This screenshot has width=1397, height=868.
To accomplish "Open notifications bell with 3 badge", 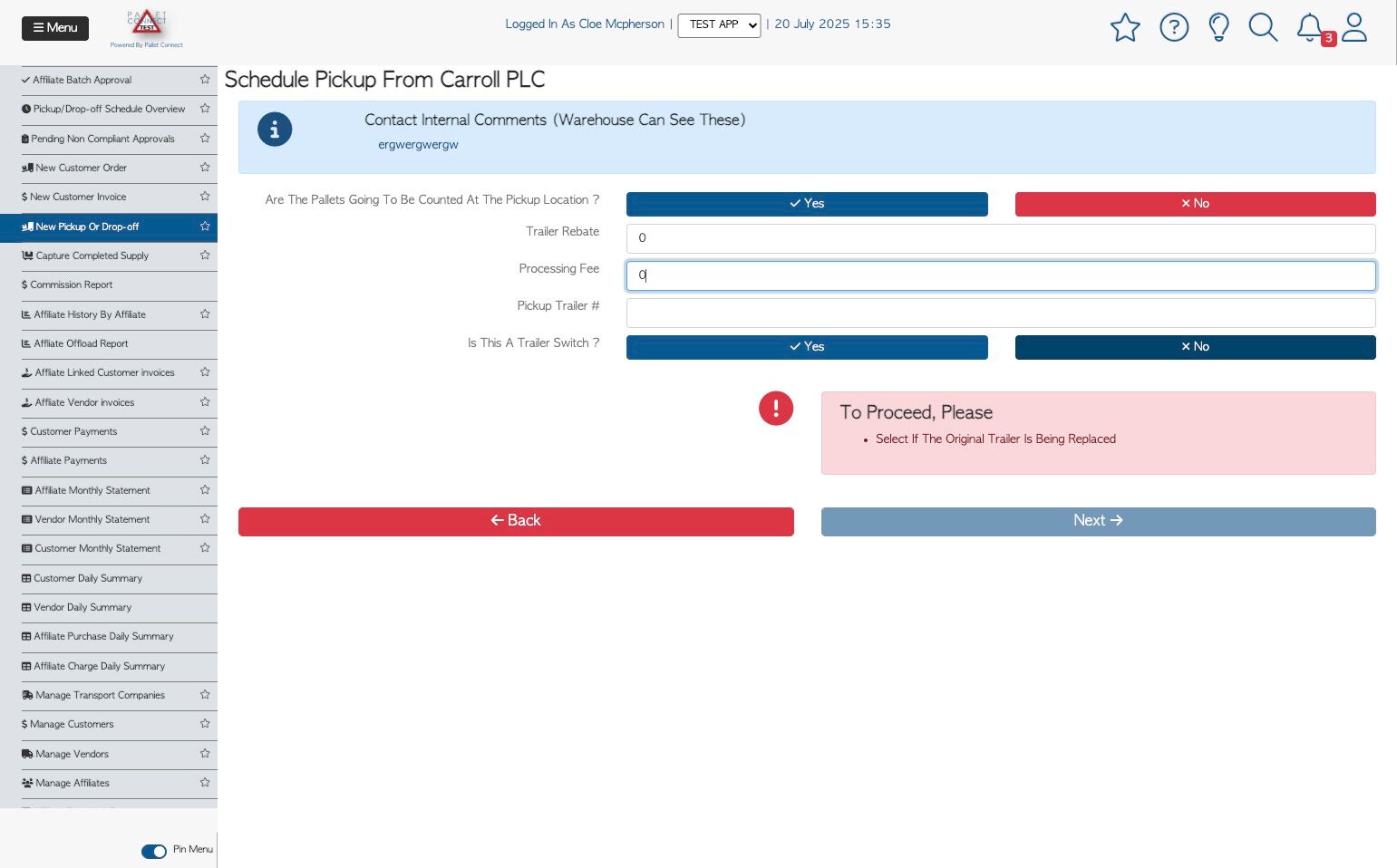I will [x=1311, y=27].
